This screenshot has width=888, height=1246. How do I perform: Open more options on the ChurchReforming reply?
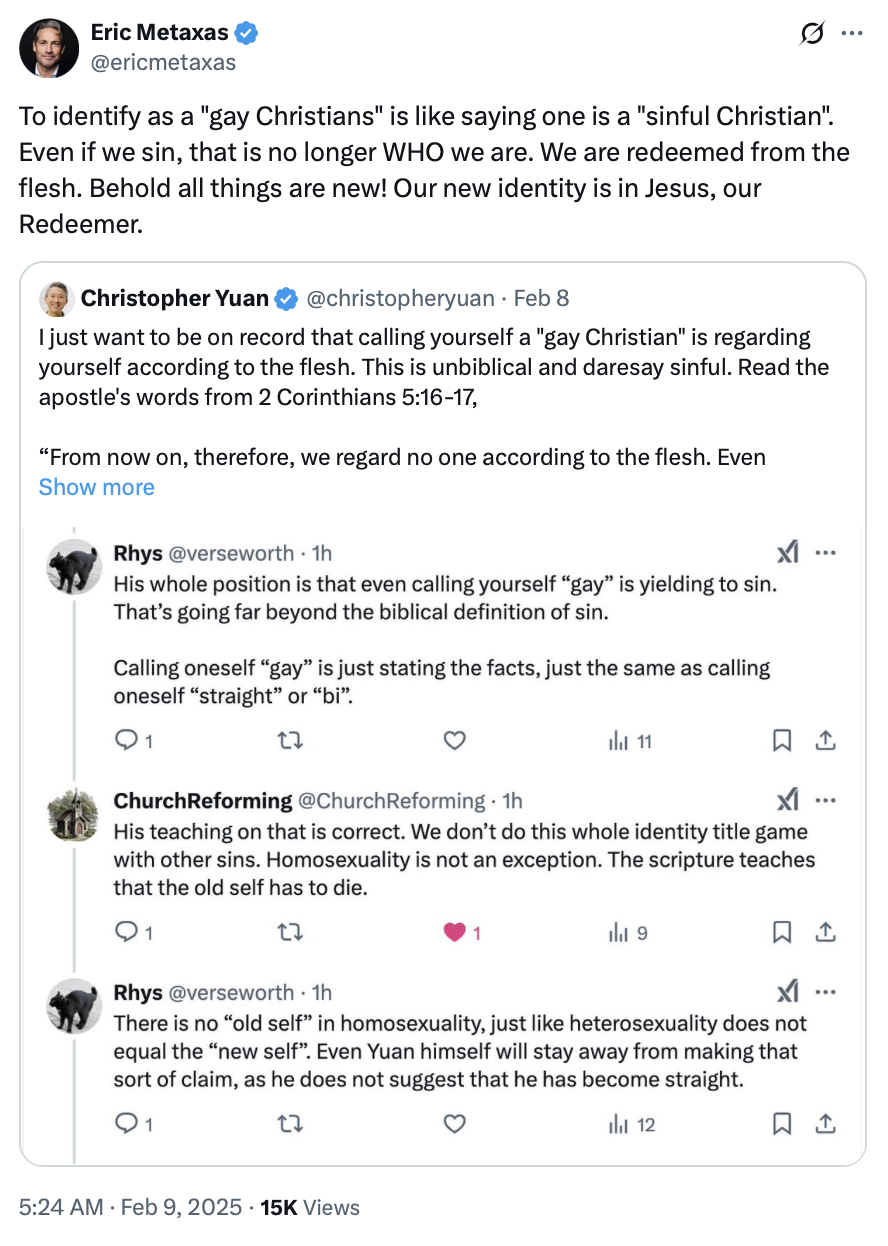click(x=825, y=800)
